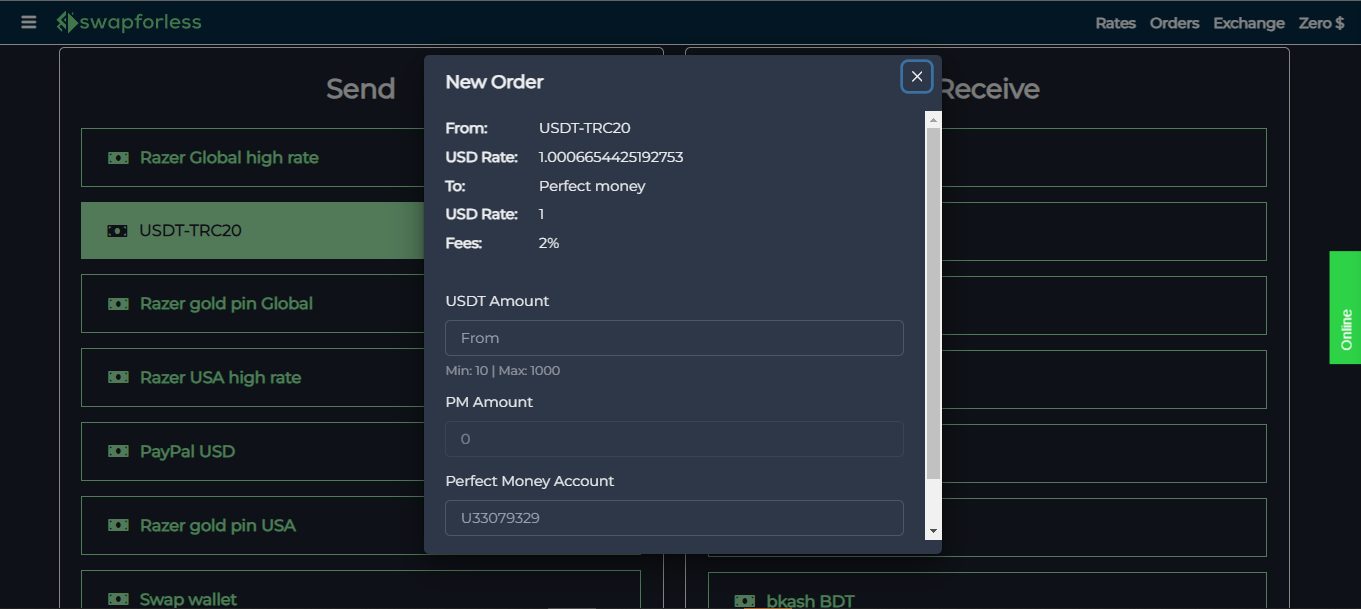Image resolution: width=1361 pixels, height=609 pixels.
Task: Focus the USDT Amount From field
Action: [x=674, y=338]
